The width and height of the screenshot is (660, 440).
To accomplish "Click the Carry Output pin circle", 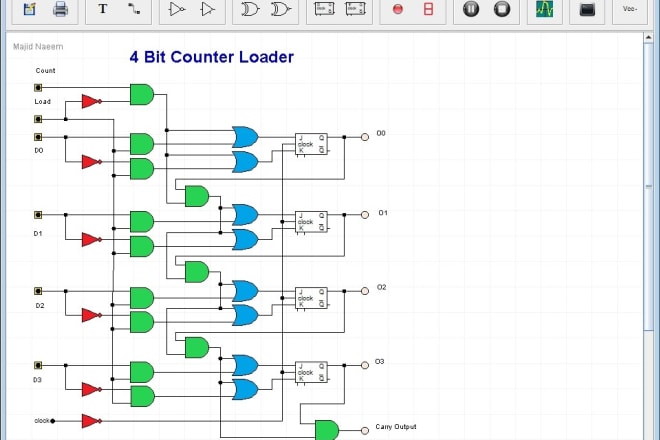I will point(365,430).
